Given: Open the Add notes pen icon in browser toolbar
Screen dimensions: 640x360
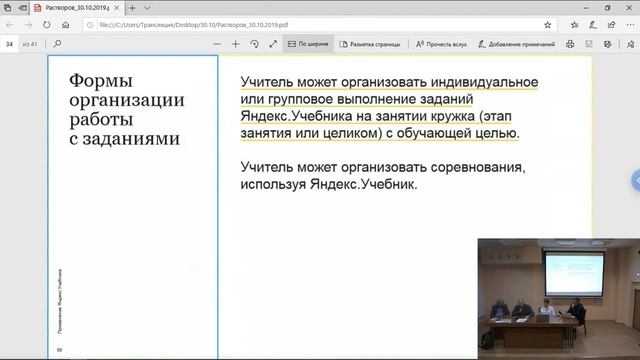Looking at the screenshot, I should 593,25.
